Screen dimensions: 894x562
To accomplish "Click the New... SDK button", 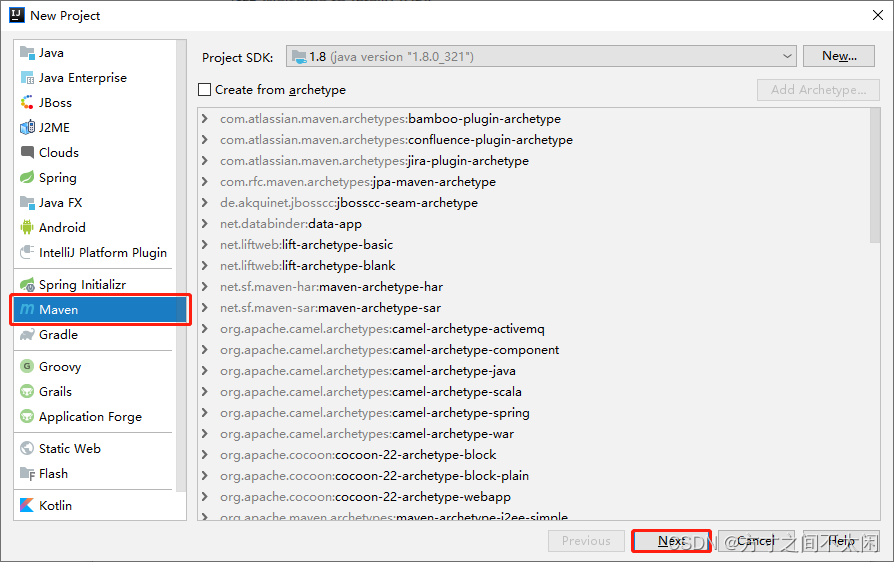I will point(839,56).
